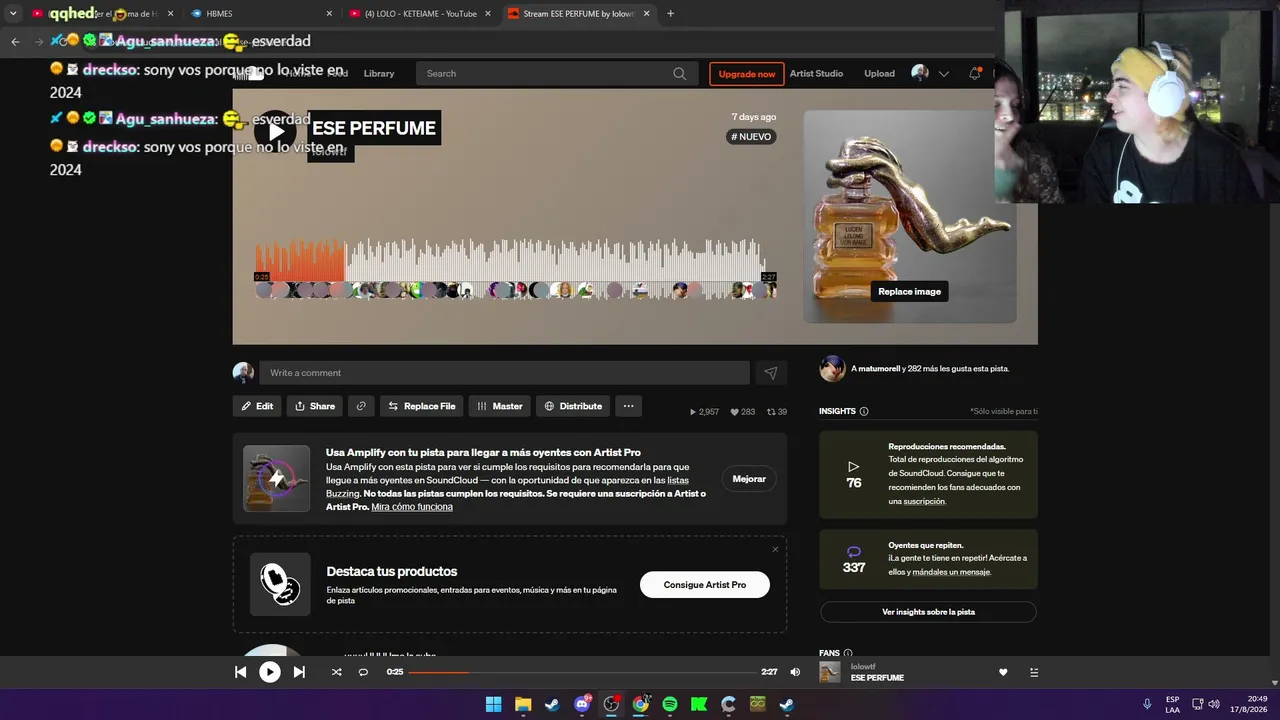Image resolution: width=1280 pixels, height=720 pixels.
Task: Click the Upgrade now button
Action: pyautogui.click(x=747, y=74)
